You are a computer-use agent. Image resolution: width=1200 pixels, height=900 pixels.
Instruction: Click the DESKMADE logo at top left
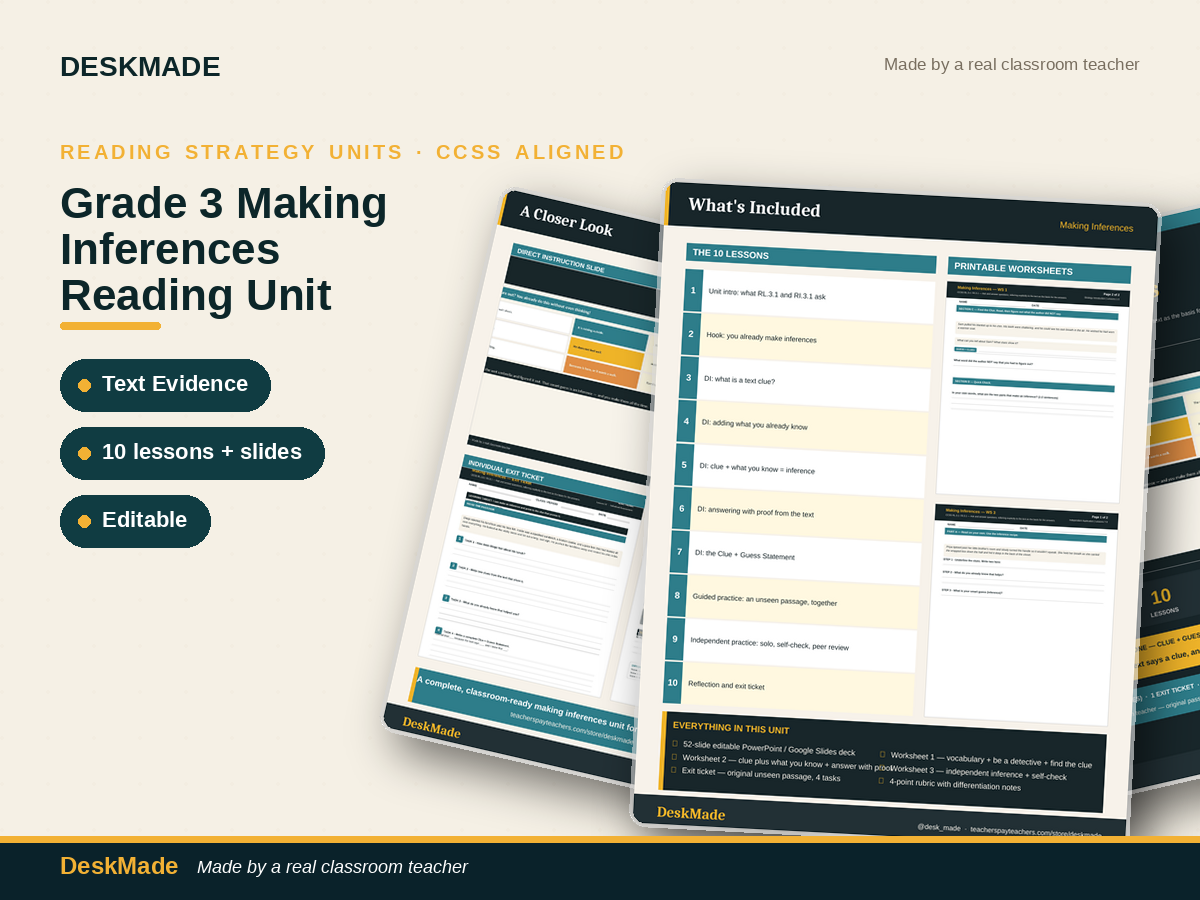click(140, 67)
